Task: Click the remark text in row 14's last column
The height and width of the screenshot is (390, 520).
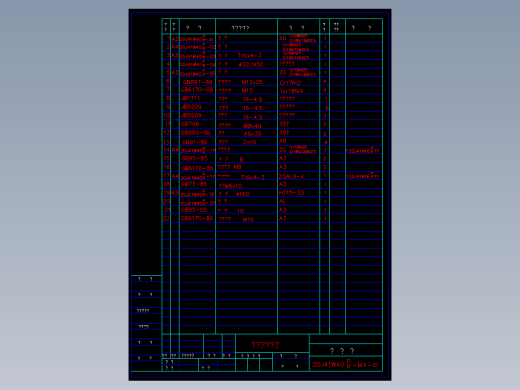Action: click(x=363, y=151)
